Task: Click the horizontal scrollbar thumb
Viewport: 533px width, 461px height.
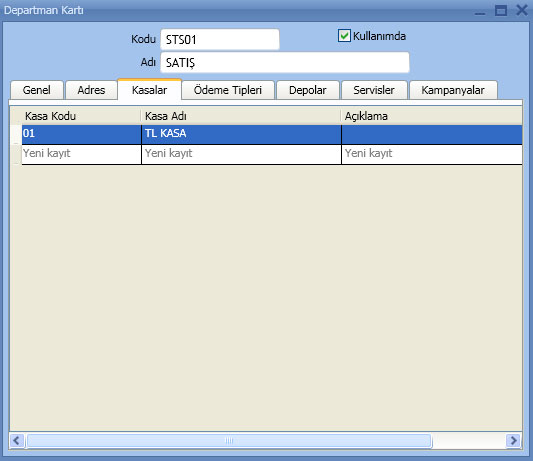Action: point(229,441)
